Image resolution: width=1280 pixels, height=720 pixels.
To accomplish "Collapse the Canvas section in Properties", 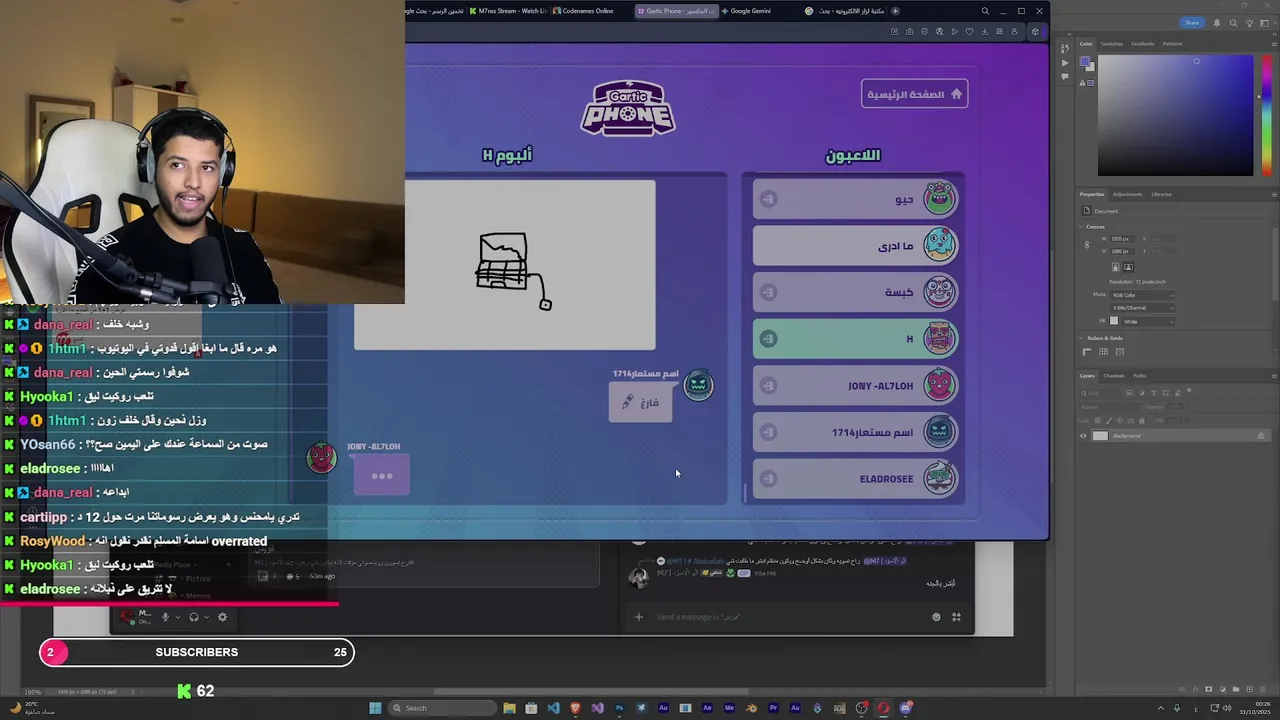I will click(1080, 227).
